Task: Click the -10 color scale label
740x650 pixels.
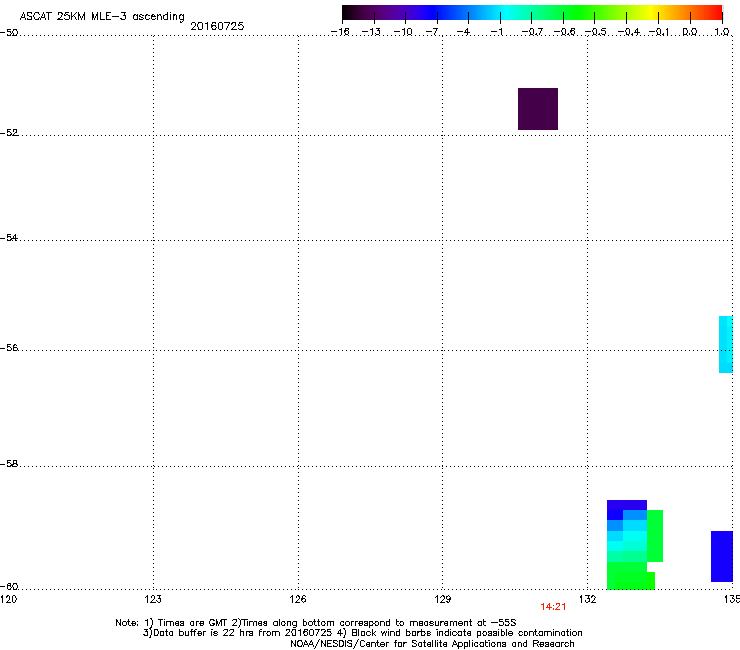Action: 403,32
